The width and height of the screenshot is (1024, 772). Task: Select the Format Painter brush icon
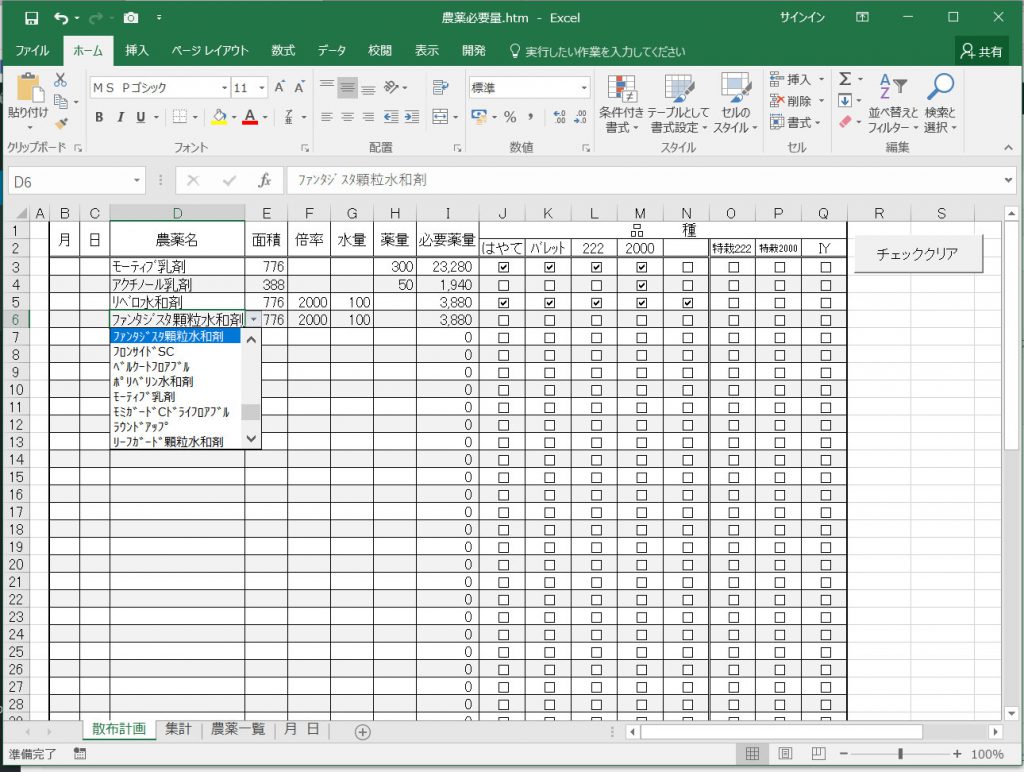tap(61, 124)
